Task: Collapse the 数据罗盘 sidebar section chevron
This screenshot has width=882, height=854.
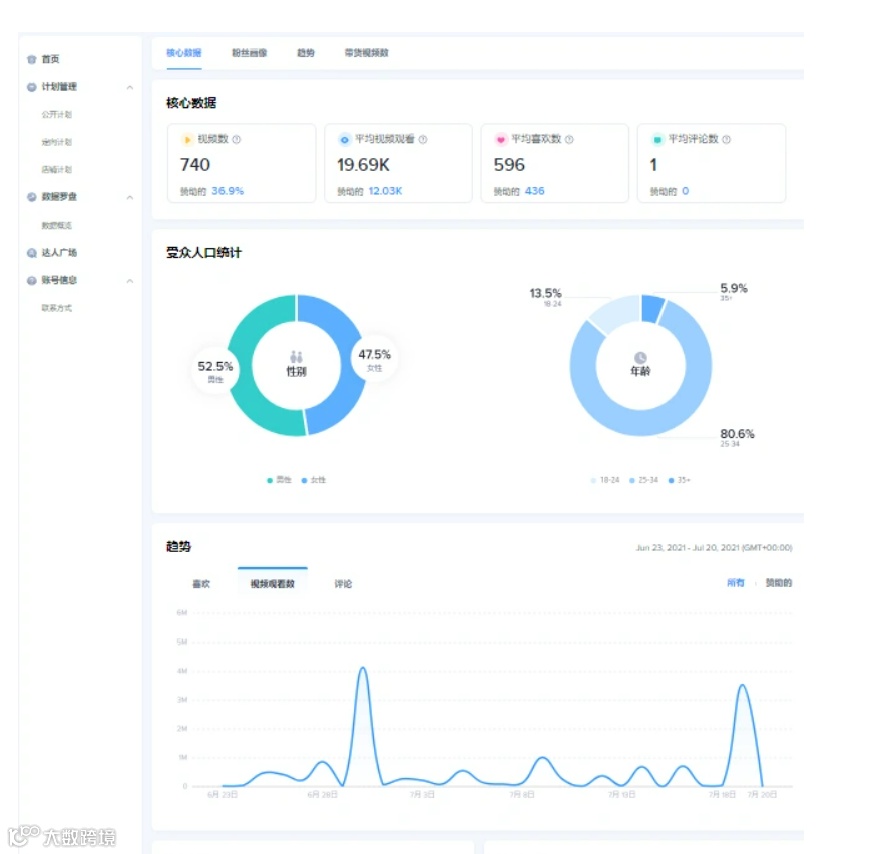Action: (x=130, y=197)
